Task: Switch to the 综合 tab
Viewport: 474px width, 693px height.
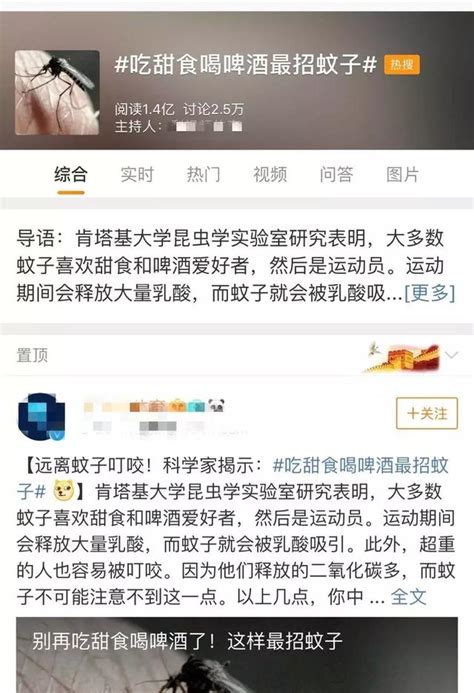Action: coord(71,174)
